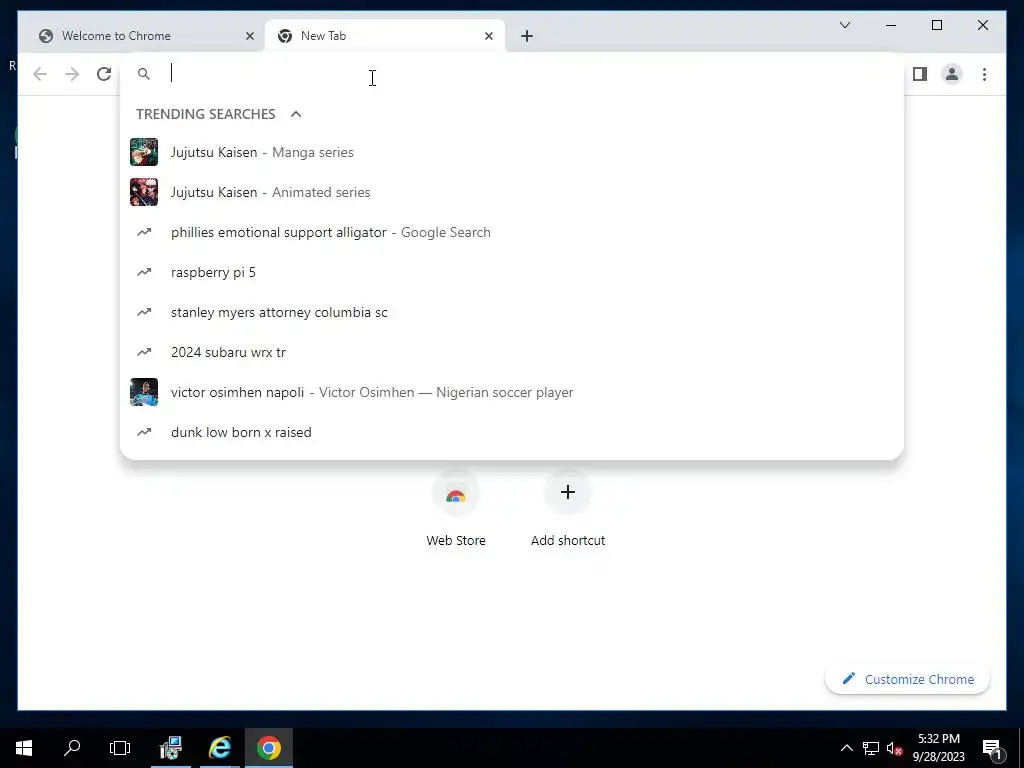The width and height of the screenshot is (1024, 768).
Task: Maximize the Chrome window
Action: point(936,25)
